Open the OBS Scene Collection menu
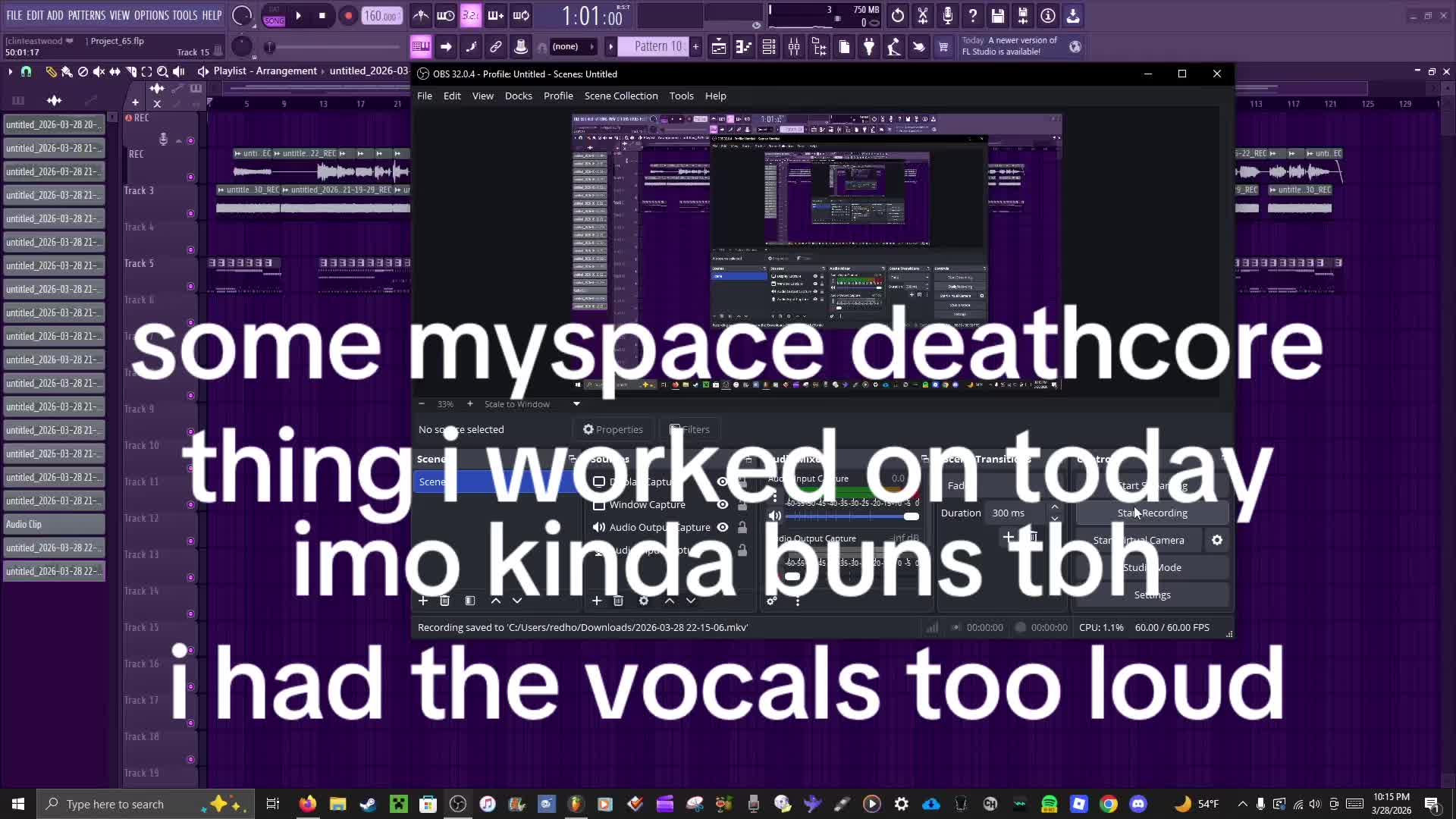Image resolution: width=1456 pixels, height=819 pixels. click(620, 96)
